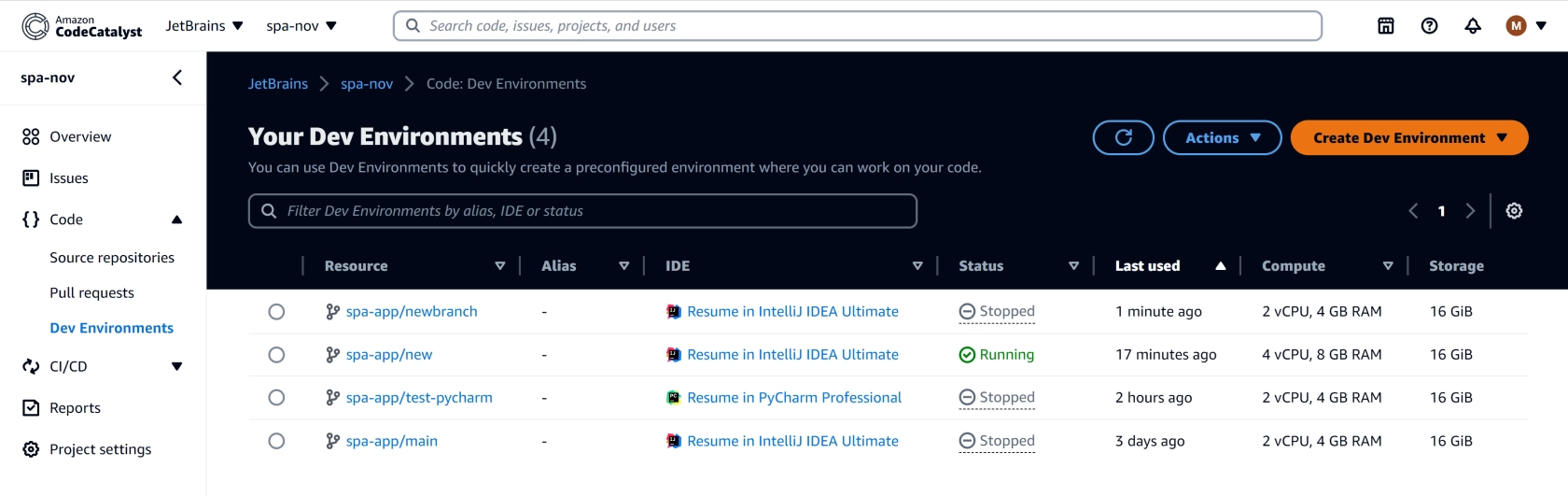Click the IntelliJ icon in spa-app/new row
This screenshot has width=1568, height=496.
pos(674,355)
